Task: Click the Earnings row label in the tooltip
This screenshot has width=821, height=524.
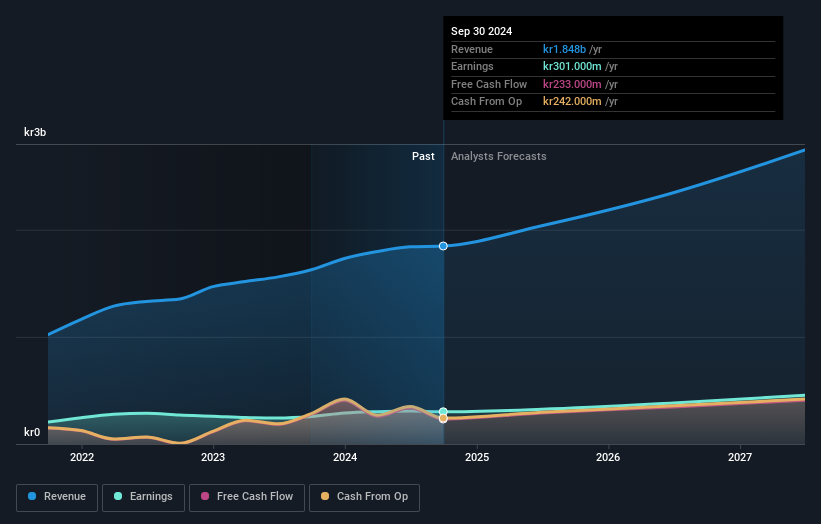Action: [472, 66]
